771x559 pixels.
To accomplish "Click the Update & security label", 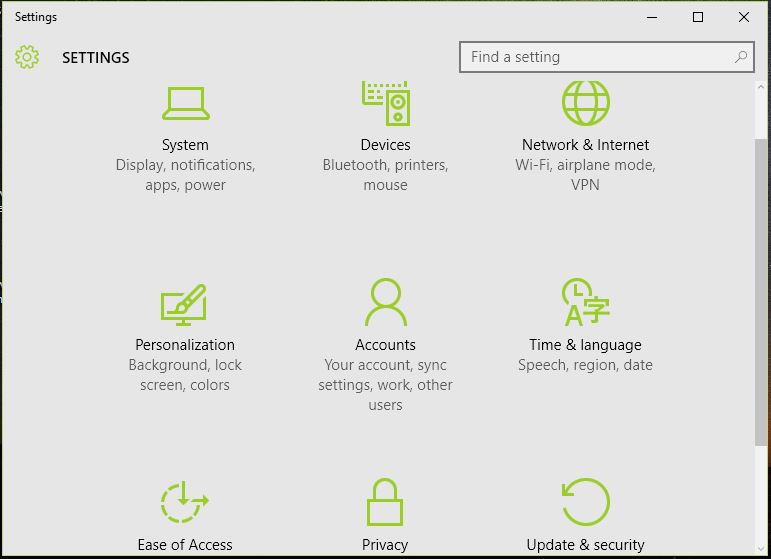I will (585, 545).
